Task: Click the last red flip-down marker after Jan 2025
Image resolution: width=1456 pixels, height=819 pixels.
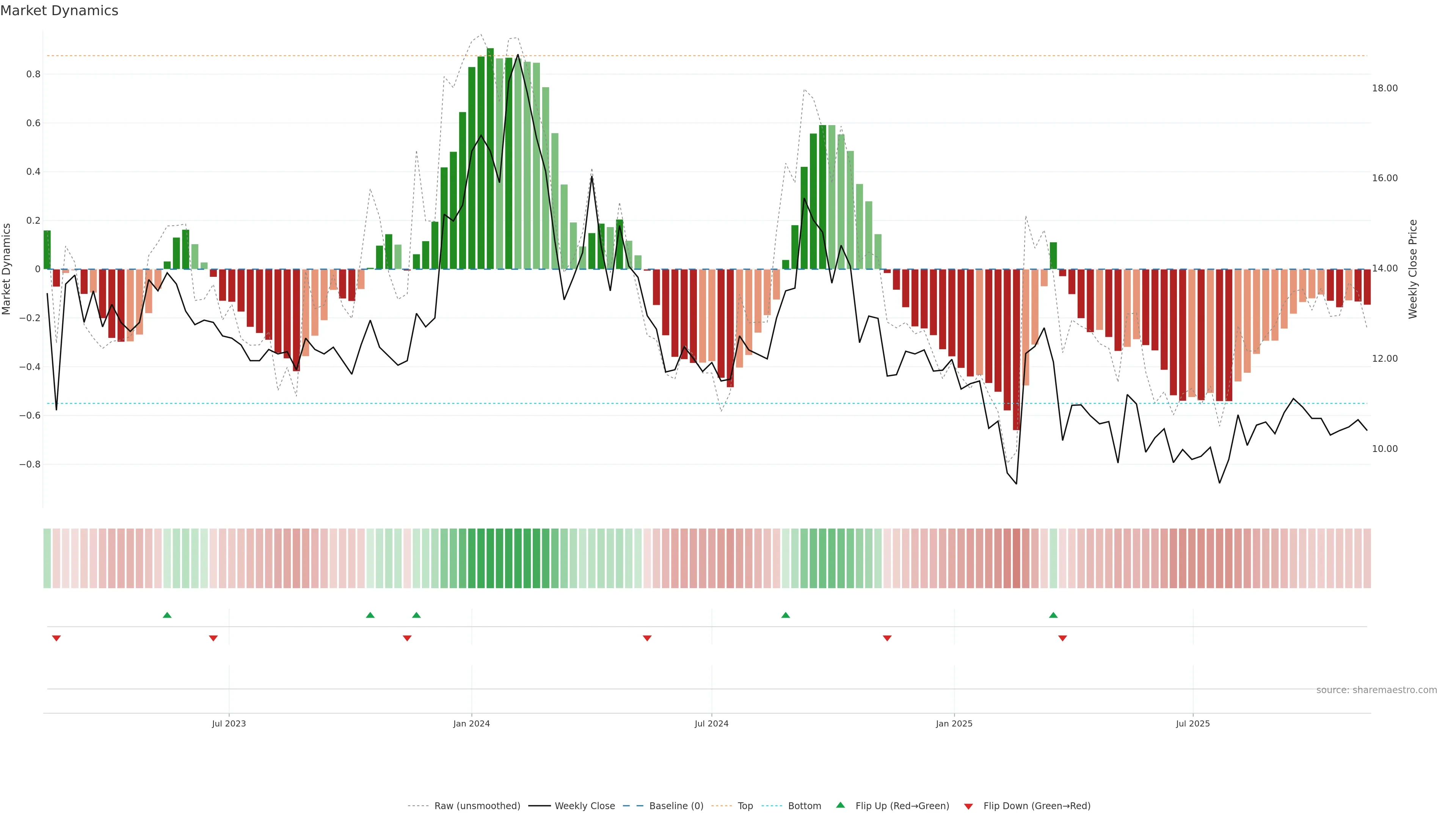Action: click(x=1062, y=638)
